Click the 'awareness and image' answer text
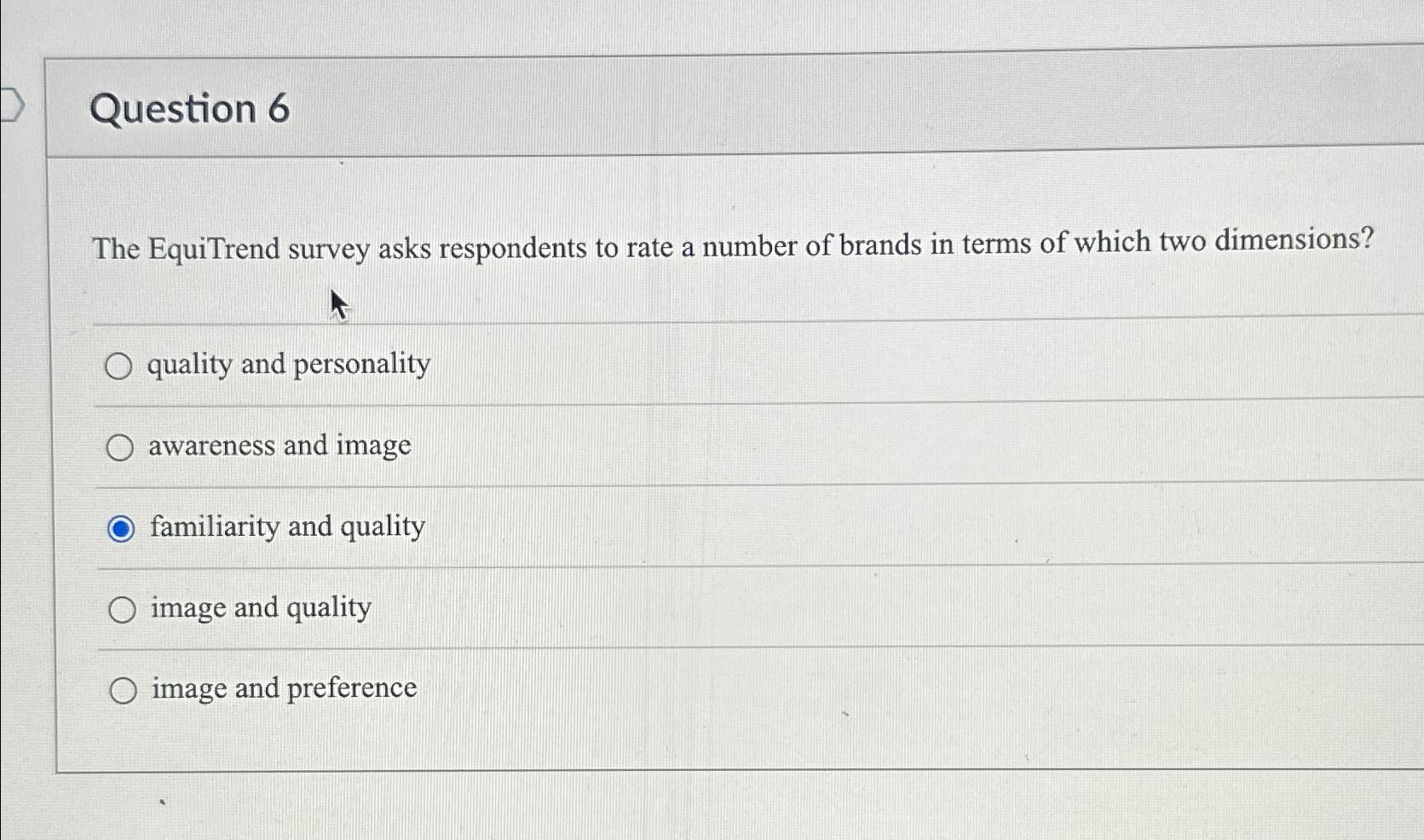Image resolution: width=1424 pixels, height=840 pixels. point(278,446)
